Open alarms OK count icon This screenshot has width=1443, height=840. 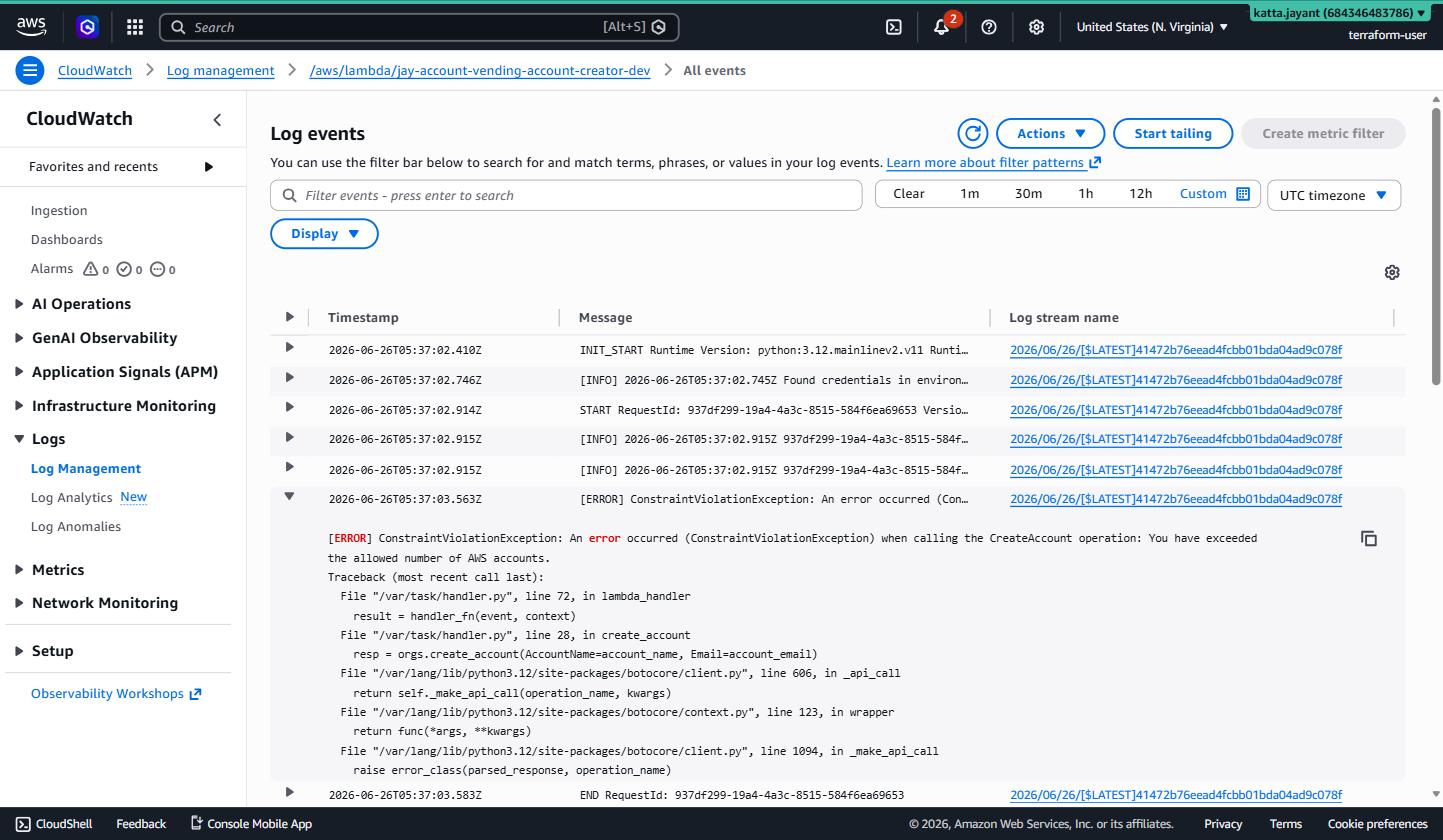click(125, 269)
